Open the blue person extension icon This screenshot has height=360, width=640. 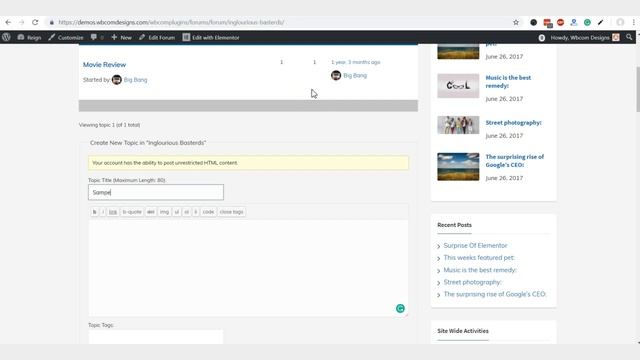[574, 22]
